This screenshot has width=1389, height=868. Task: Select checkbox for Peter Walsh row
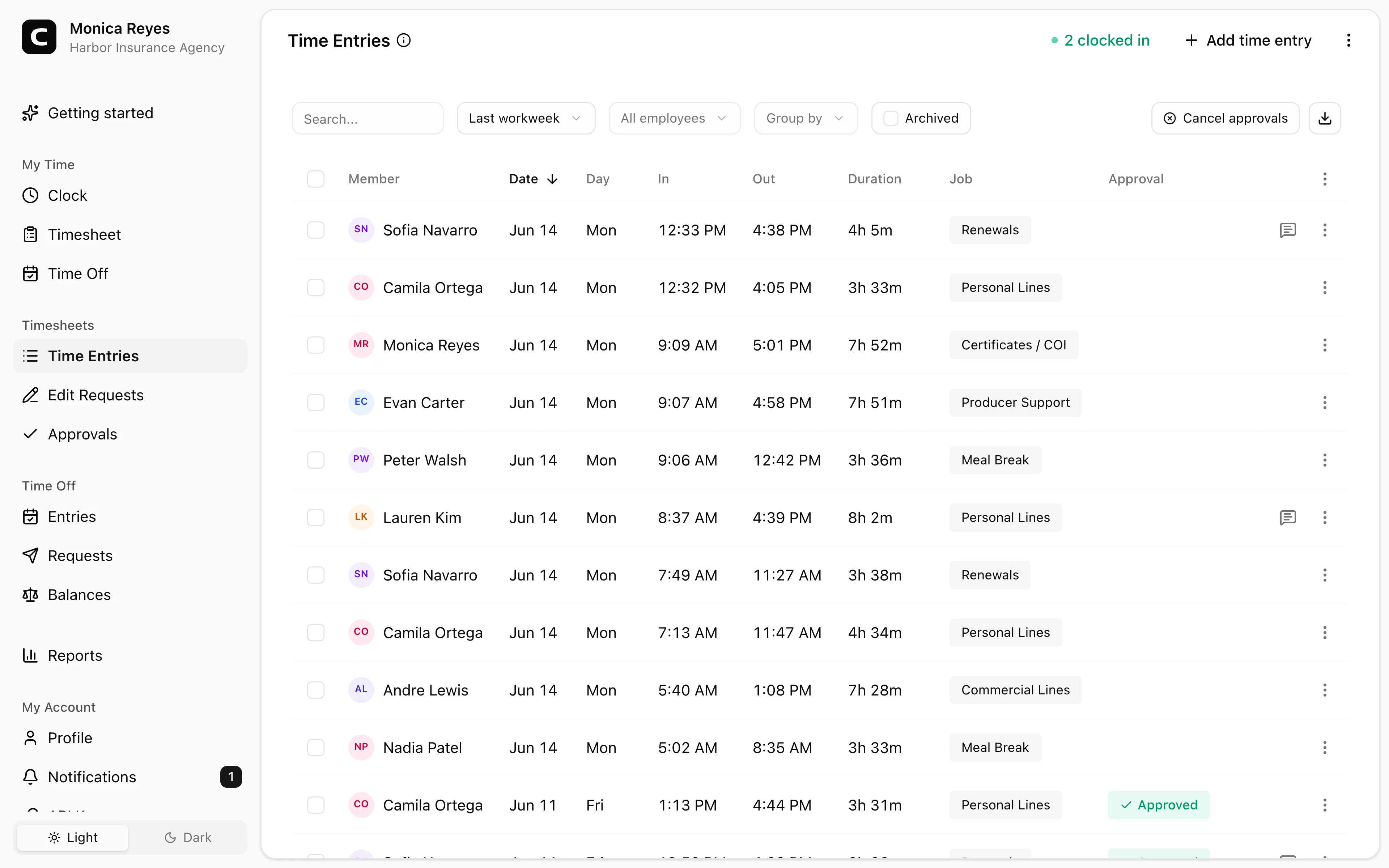[x=316, y=460]
